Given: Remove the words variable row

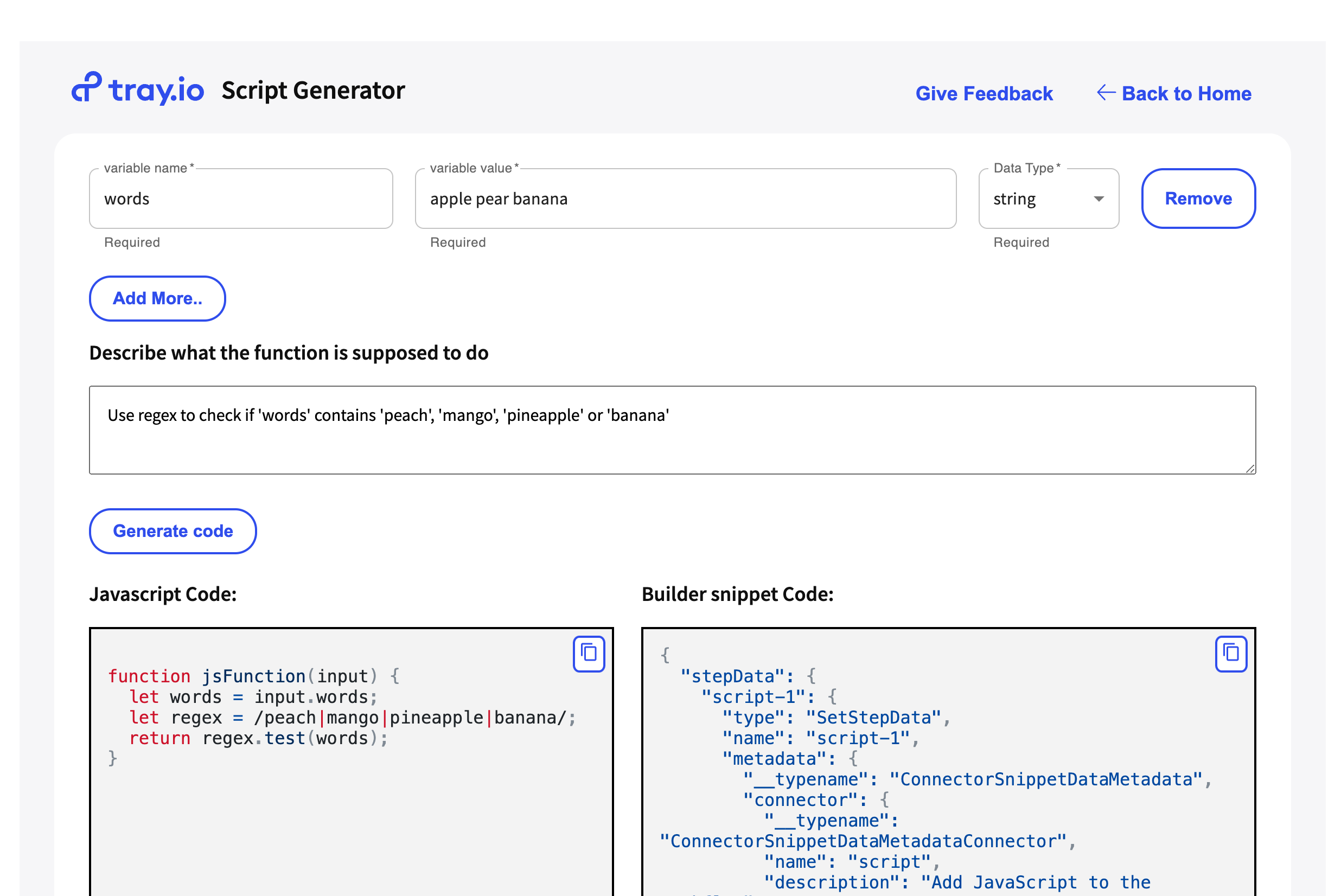Looking at the screenshot, I should tap(1198, 199).
